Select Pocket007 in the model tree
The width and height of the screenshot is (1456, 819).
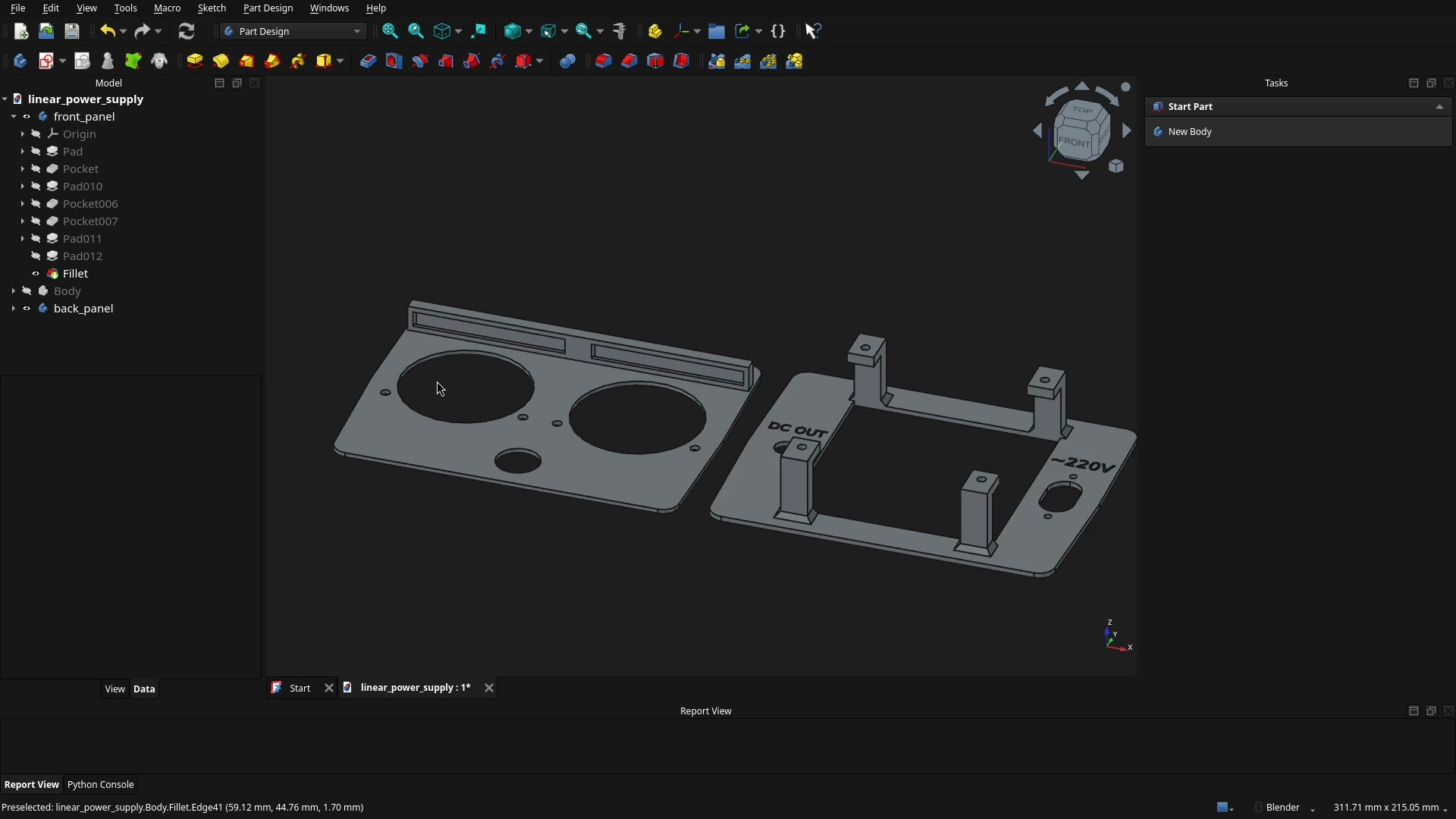pos(90,221)
